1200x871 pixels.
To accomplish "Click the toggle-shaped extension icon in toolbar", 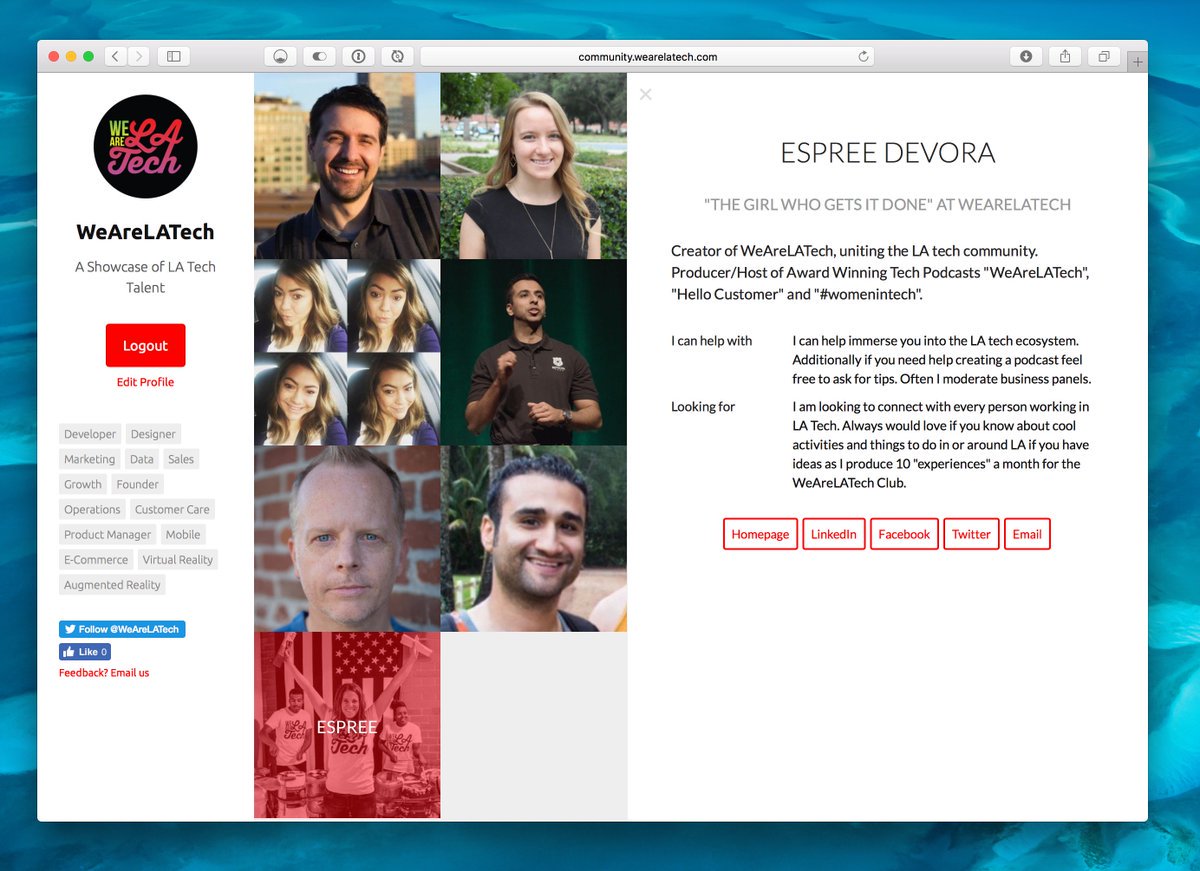I will tap(320, 57).
